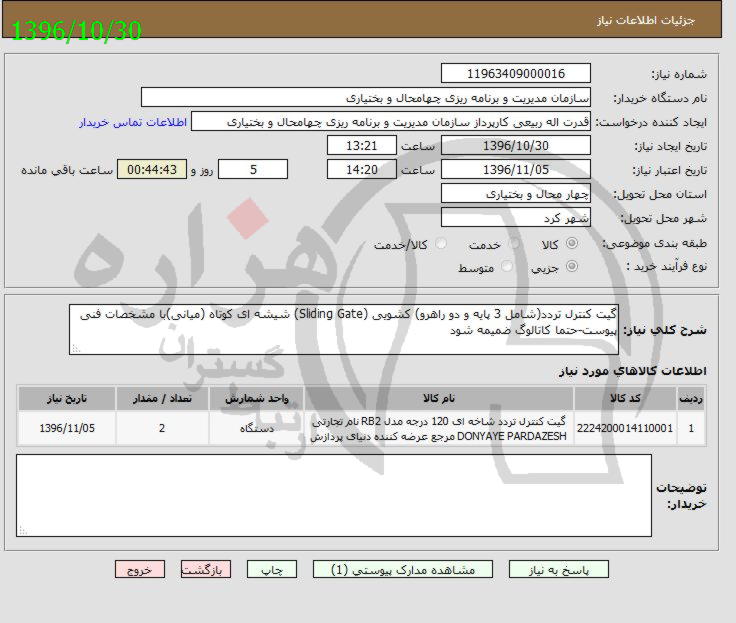
Task: Click row number cell 1
Action: (x=691, y=428)
